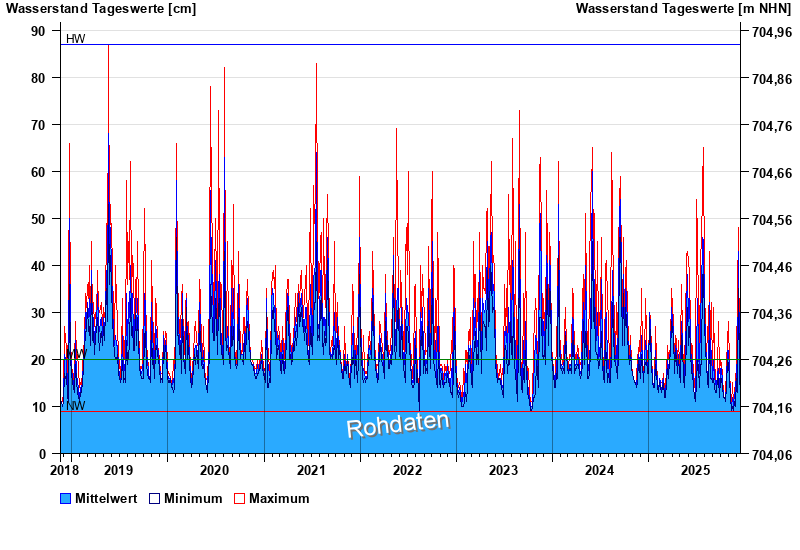The height and width of the screenshot is (550, 800).
Task: Click the 704,06 tick on right axis
Action: point(771,454)
